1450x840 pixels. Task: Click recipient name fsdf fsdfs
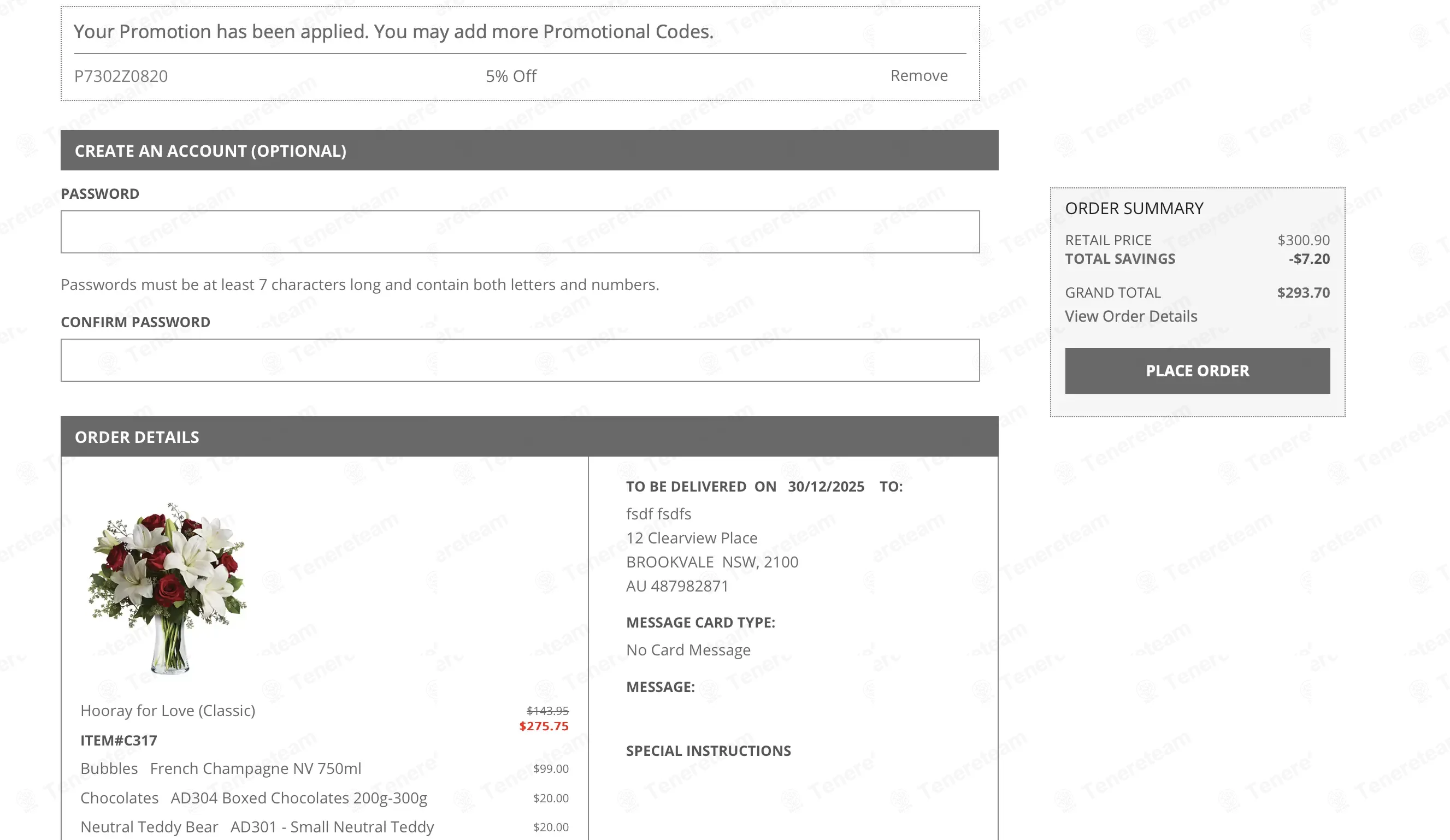point(658,514)
